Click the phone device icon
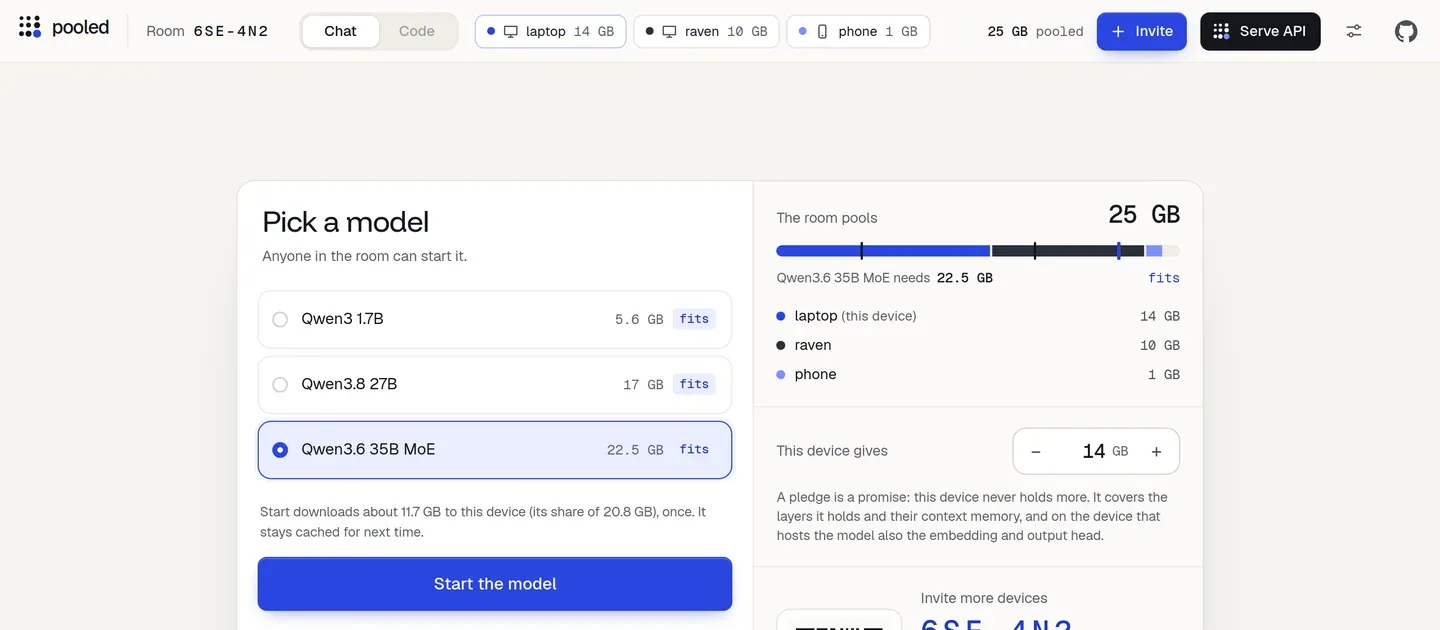The image size is (1440, 630). (x=822, y=31)
